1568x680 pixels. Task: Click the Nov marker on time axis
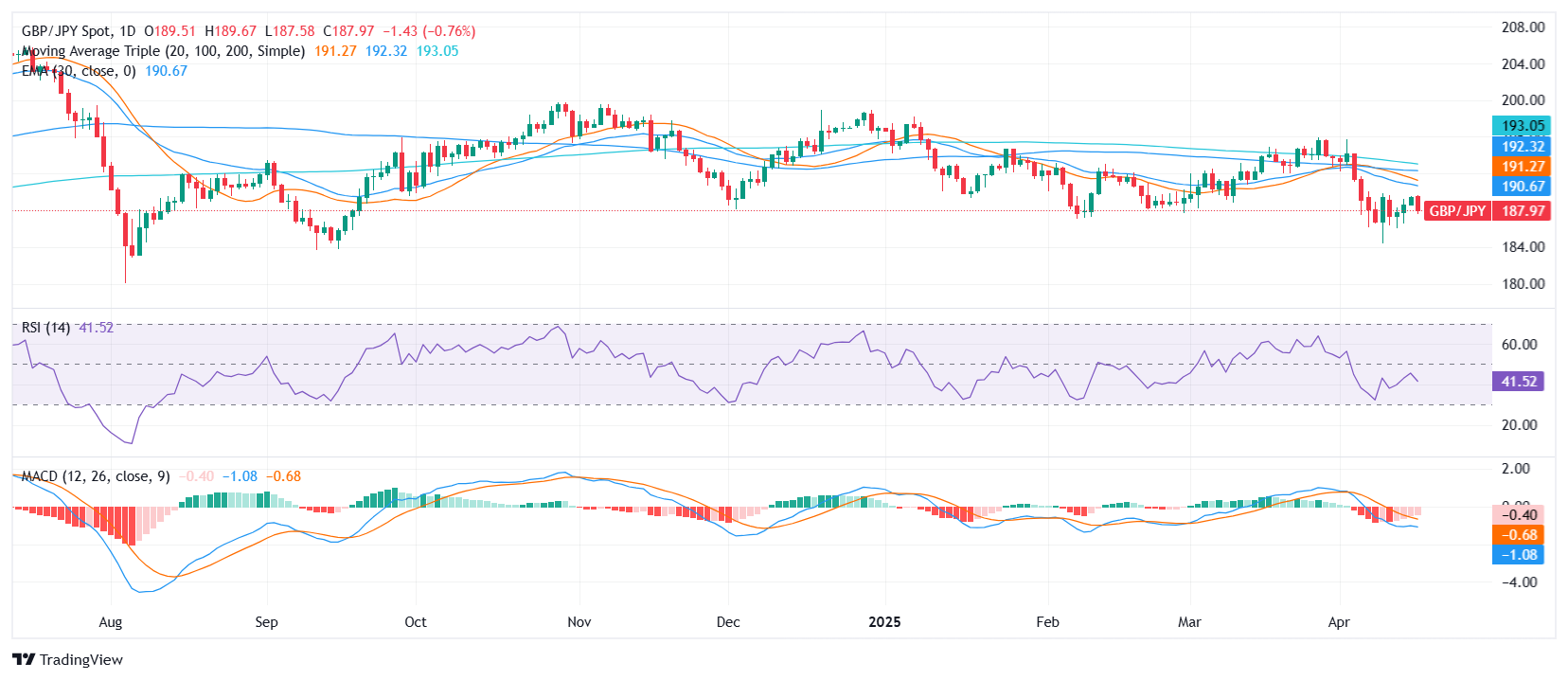point(579,622)
